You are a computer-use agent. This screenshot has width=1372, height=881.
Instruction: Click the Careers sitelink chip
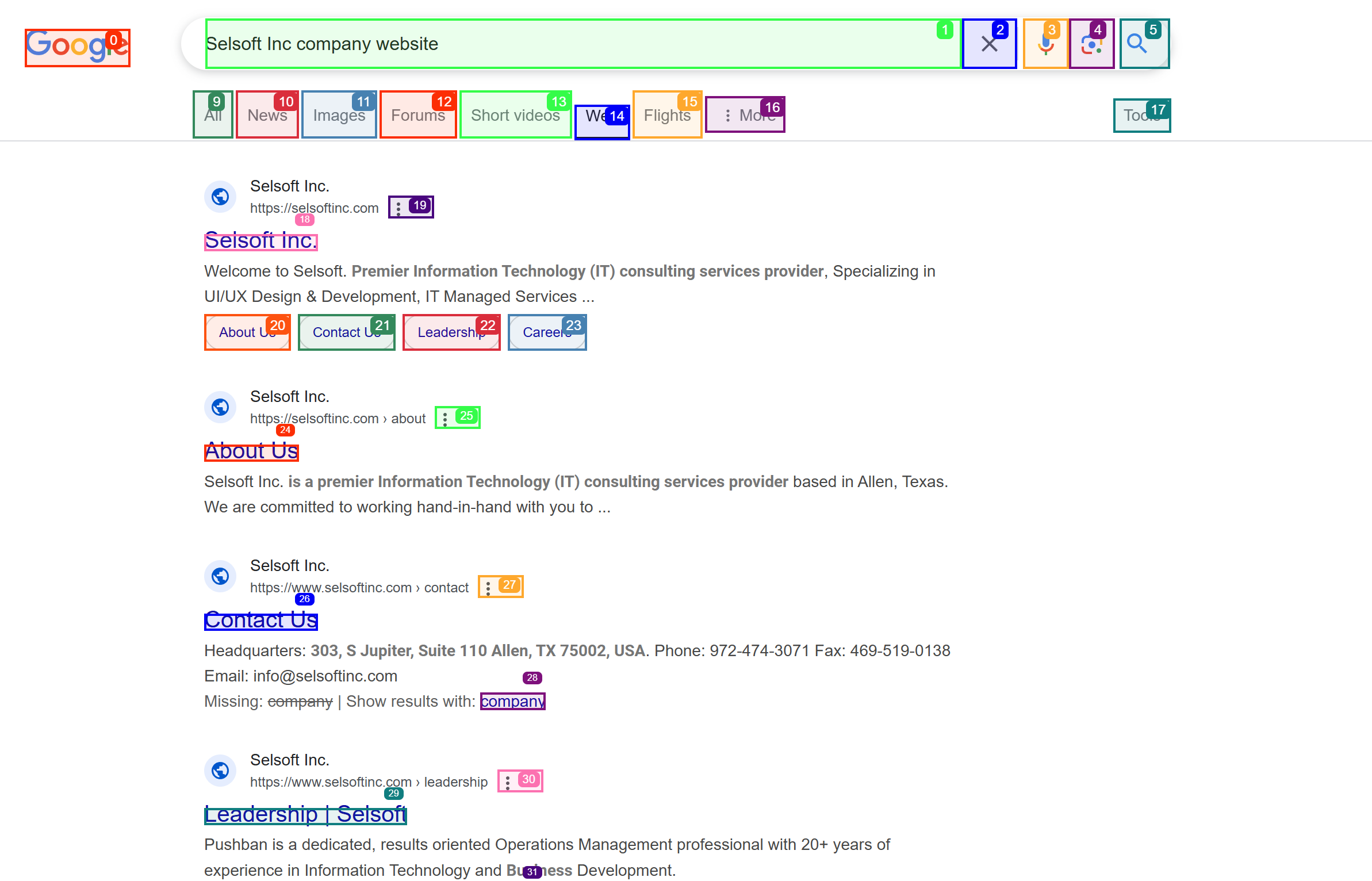[x=547, y=332]
